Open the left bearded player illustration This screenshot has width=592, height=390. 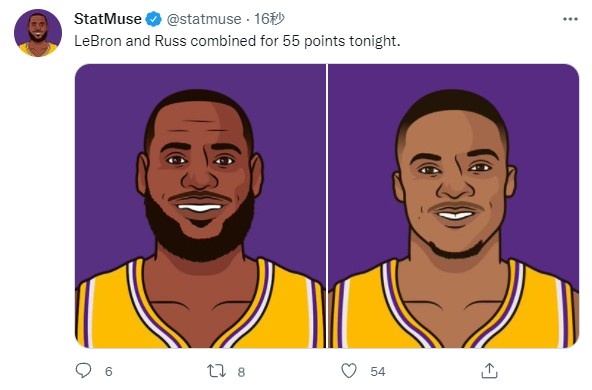200,206
